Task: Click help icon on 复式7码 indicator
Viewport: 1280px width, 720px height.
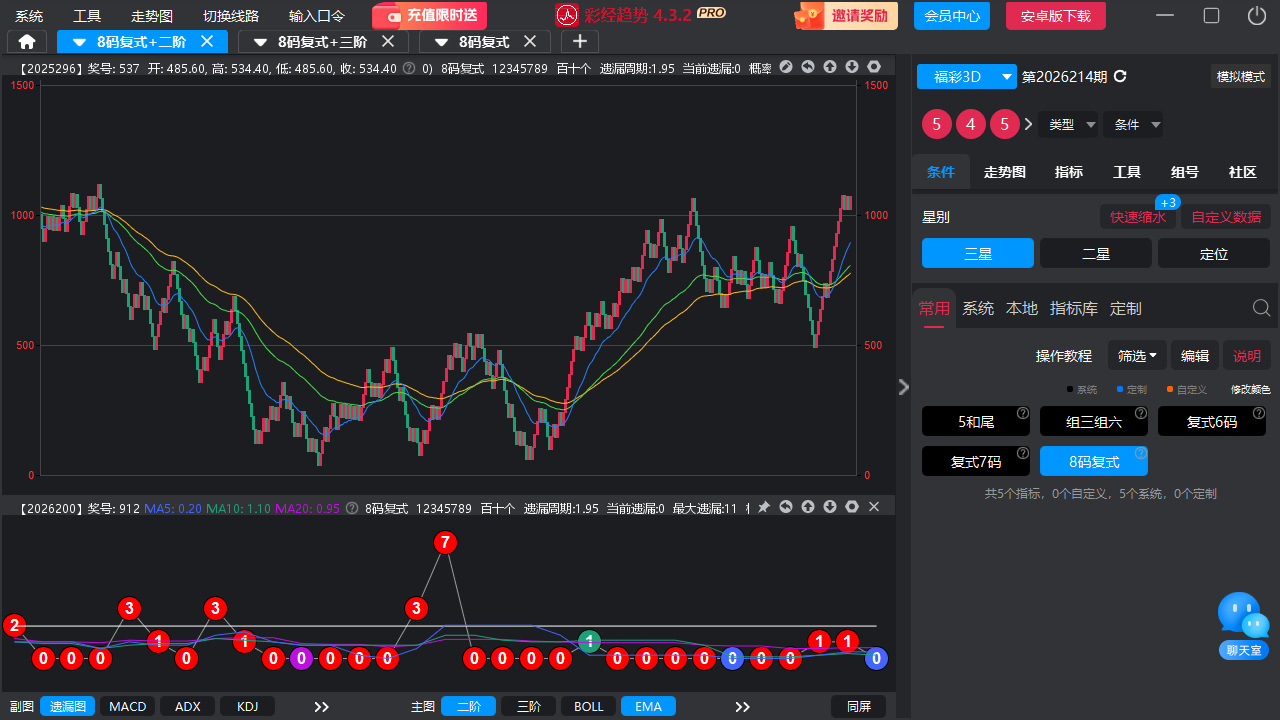Action: pyautogui.click(x=1023, y=452)
